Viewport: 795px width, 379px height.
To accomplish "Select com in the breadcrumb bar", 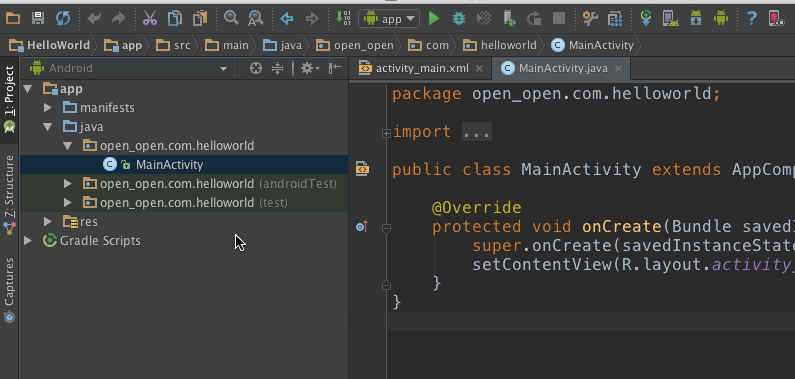I will (x=428, y=46).
